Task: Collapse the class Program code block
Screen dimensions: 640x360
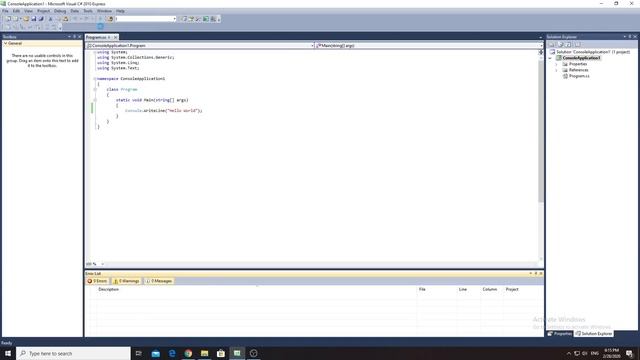Action: pyautogui.click(x=95, y=89)
